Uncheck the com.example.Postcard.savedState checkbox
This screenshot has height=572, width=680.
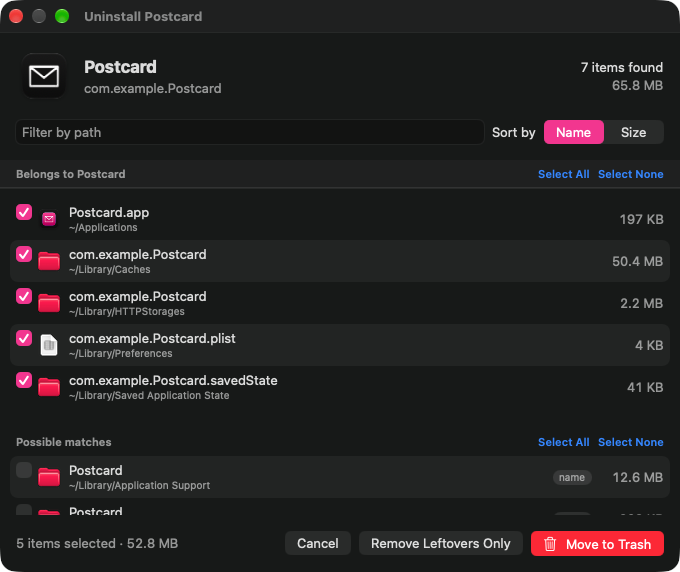[x=24, y=381]
